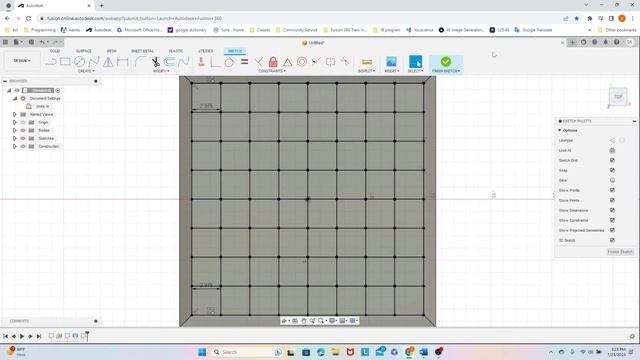The width and height of the screenshot is (640, 360).
Task: Click the Measure tool in Inspect
Action: (367, 62)
